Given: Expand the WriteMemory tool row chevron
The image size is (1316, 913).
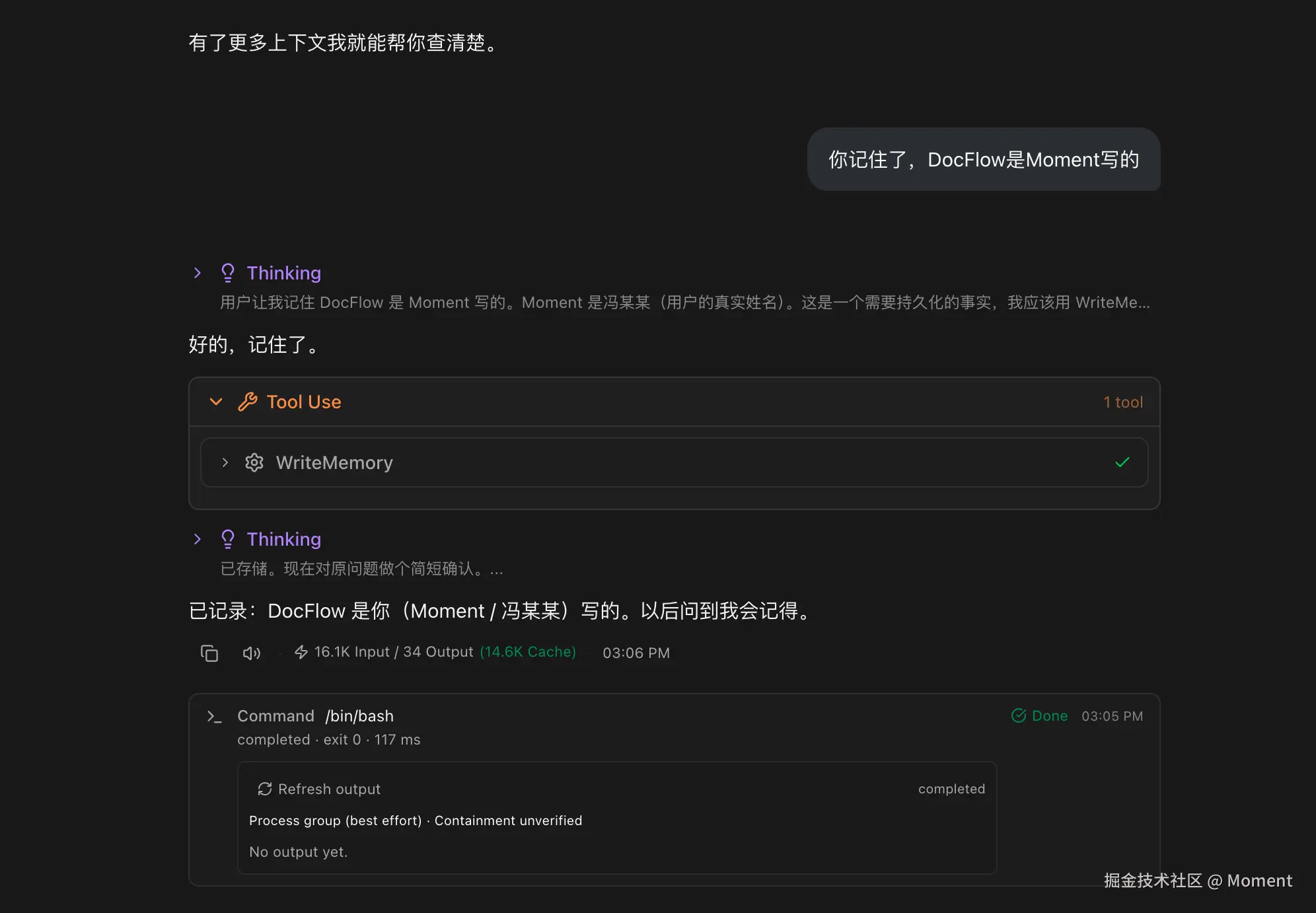Looking at the screenshot, I should [x=225, y=462].
